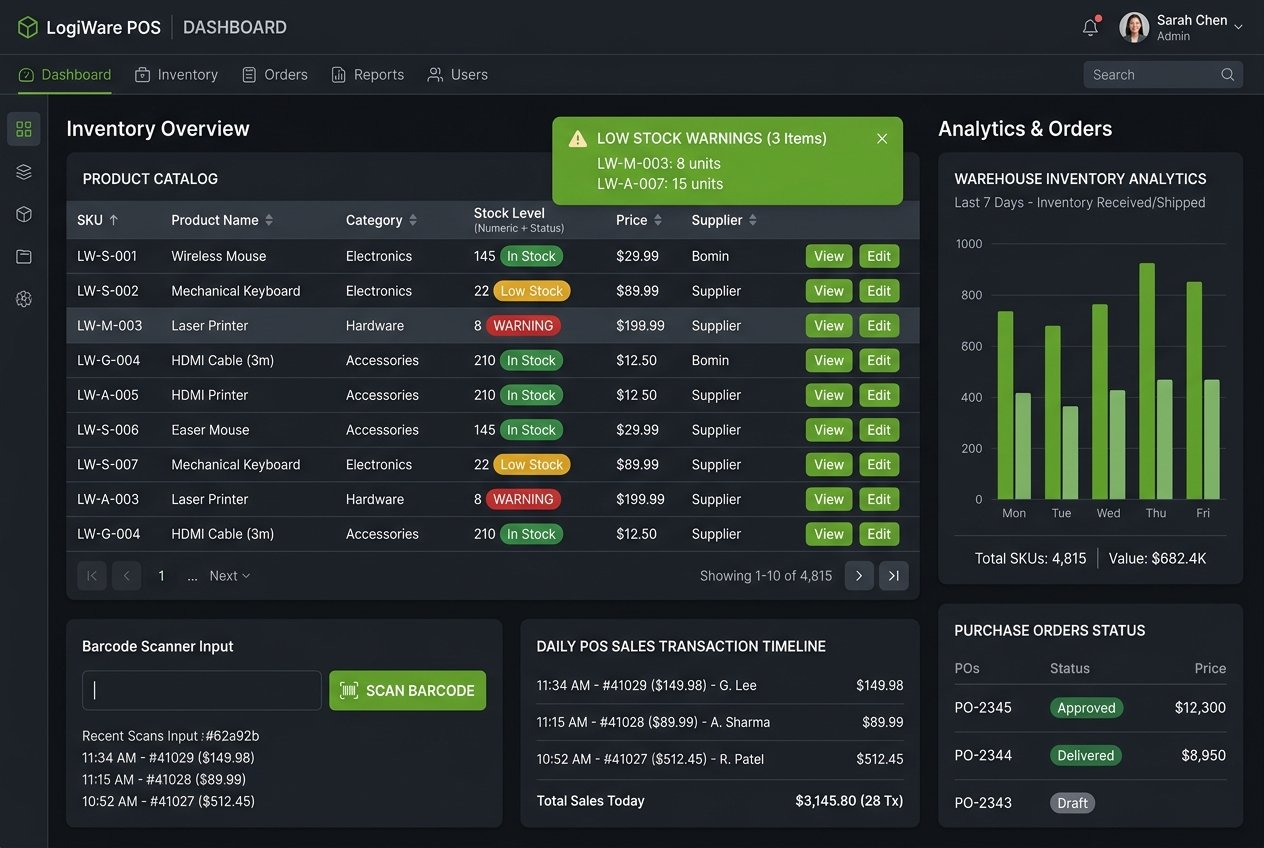Screen dimensions: 1264x848
Task: Click the Delivered status on PO-2344
Action: coord(1085,756)
